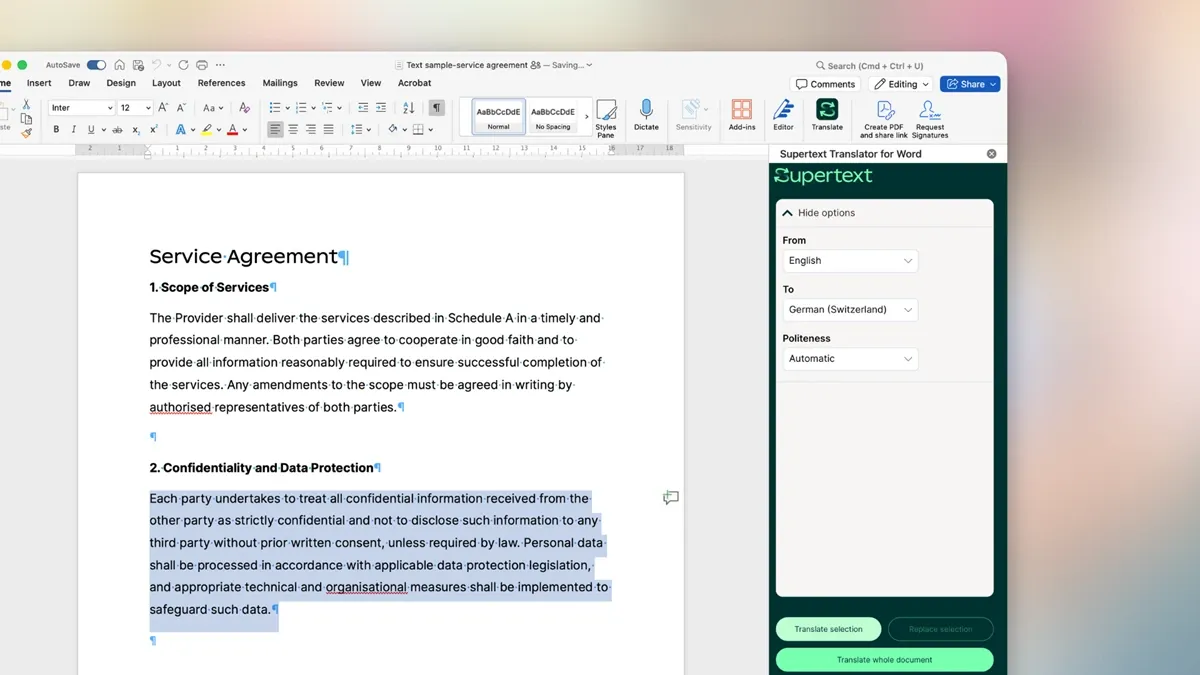Switch to the References tab
1200x675 pixels.
[221, 84]
